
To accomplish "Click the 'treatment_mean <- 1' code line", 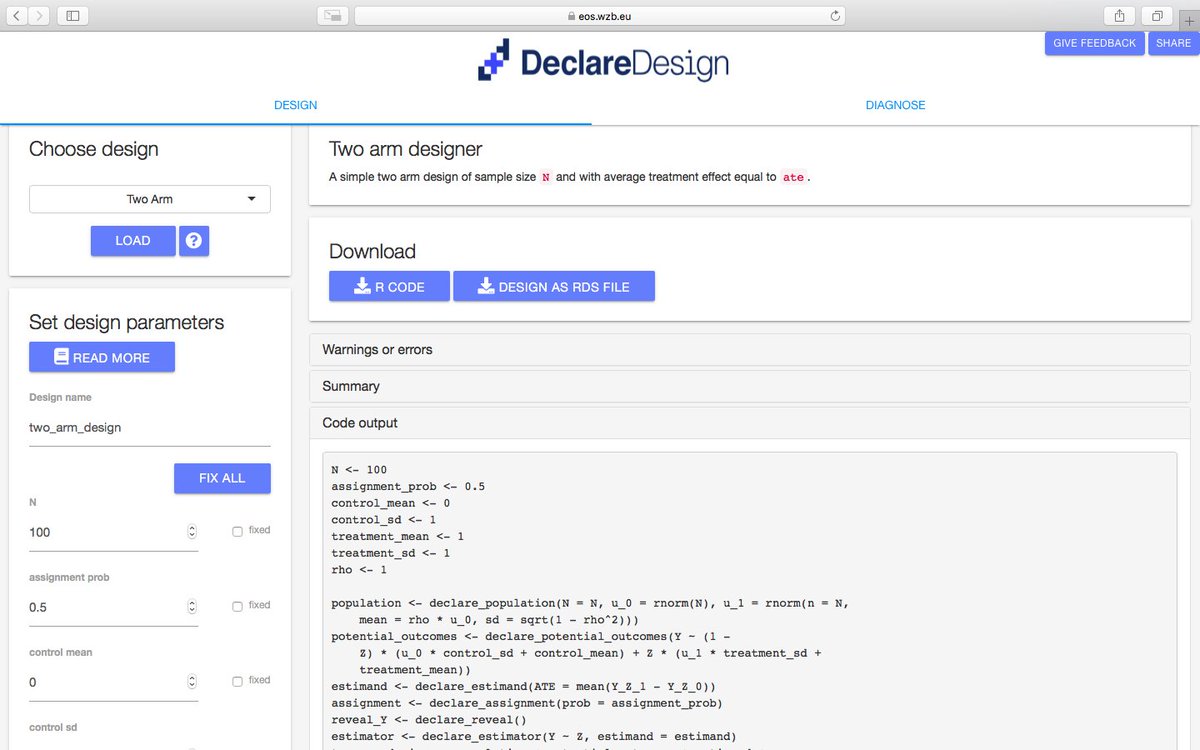I will coord(397,537).
